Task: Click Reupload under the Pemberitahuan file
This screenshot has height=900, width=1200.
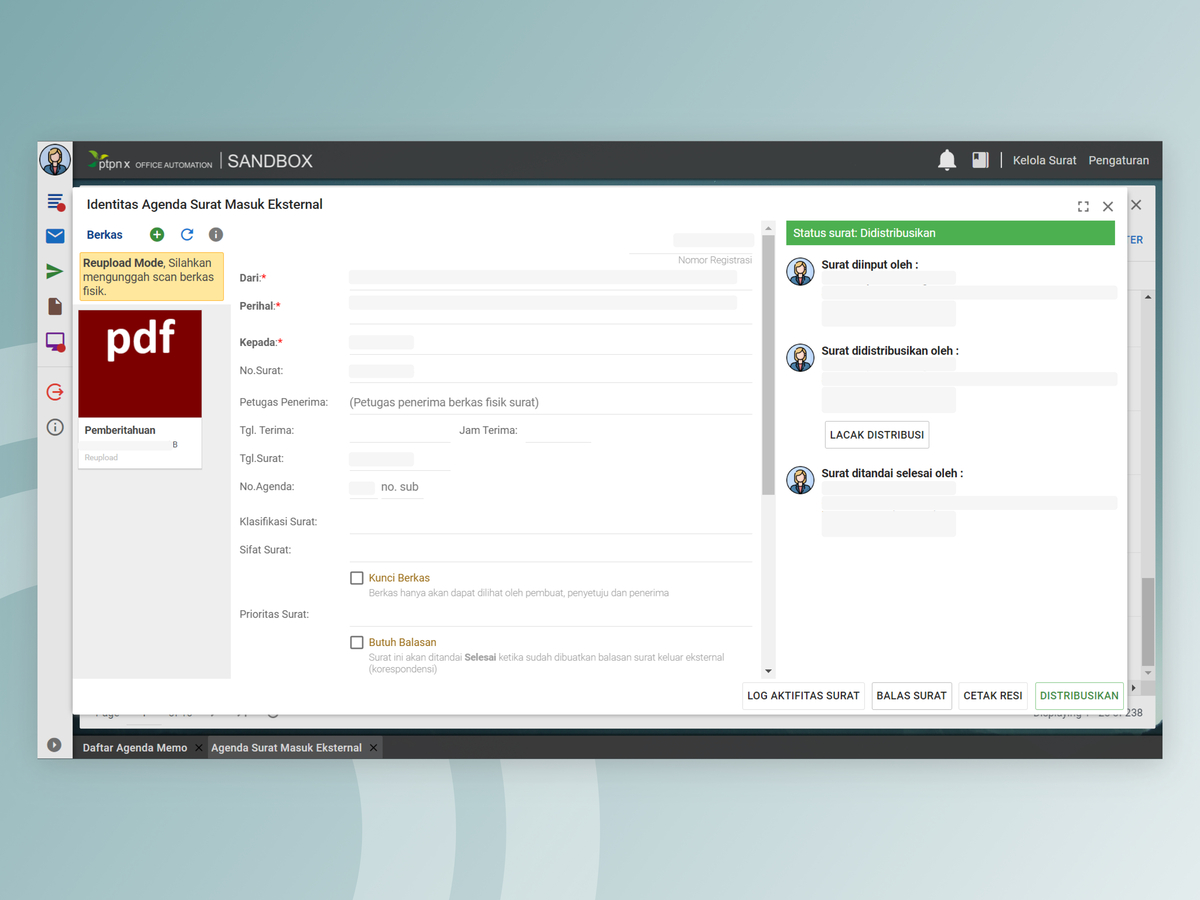Action: (101, 458)
